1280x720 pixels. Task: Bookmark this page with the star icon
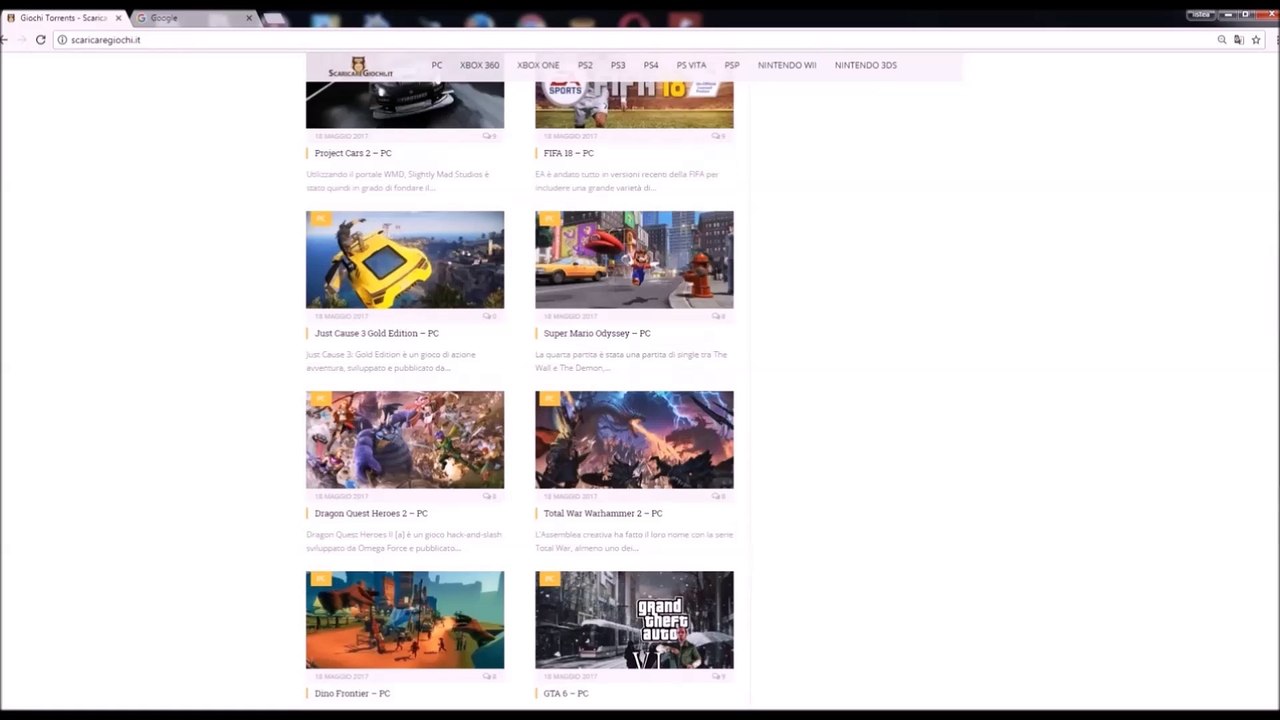click(1256, 40)
